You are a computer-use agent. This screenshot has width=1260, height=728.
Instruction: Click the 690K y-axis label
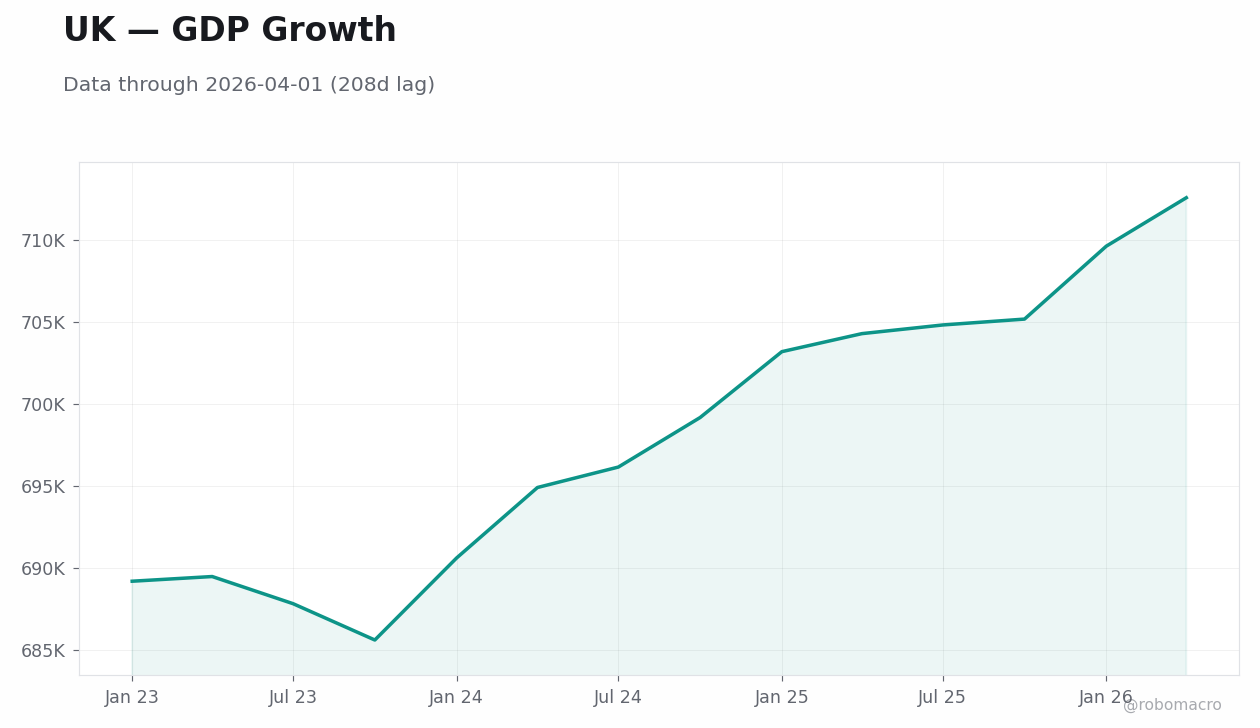coord(43,569)
